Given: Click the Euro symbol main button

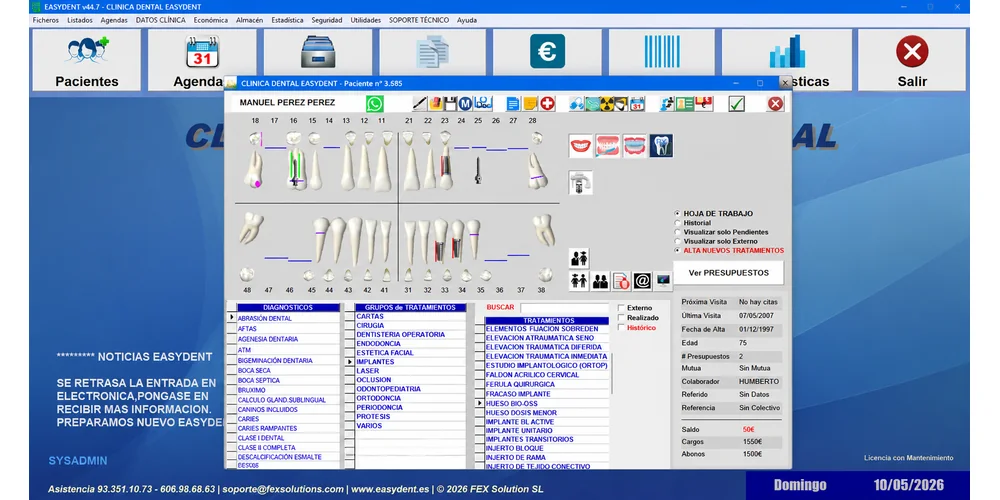Looking at the screenshot, I should click(547, 52).
